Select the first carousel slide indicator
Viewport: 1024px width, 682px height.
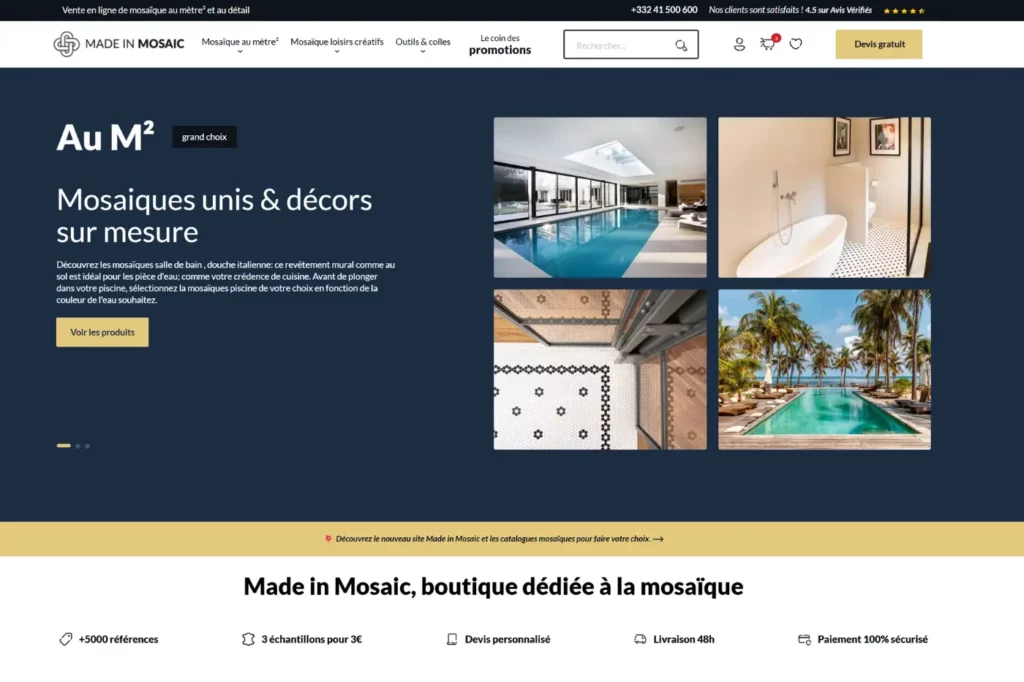click(x=64, y=445)
